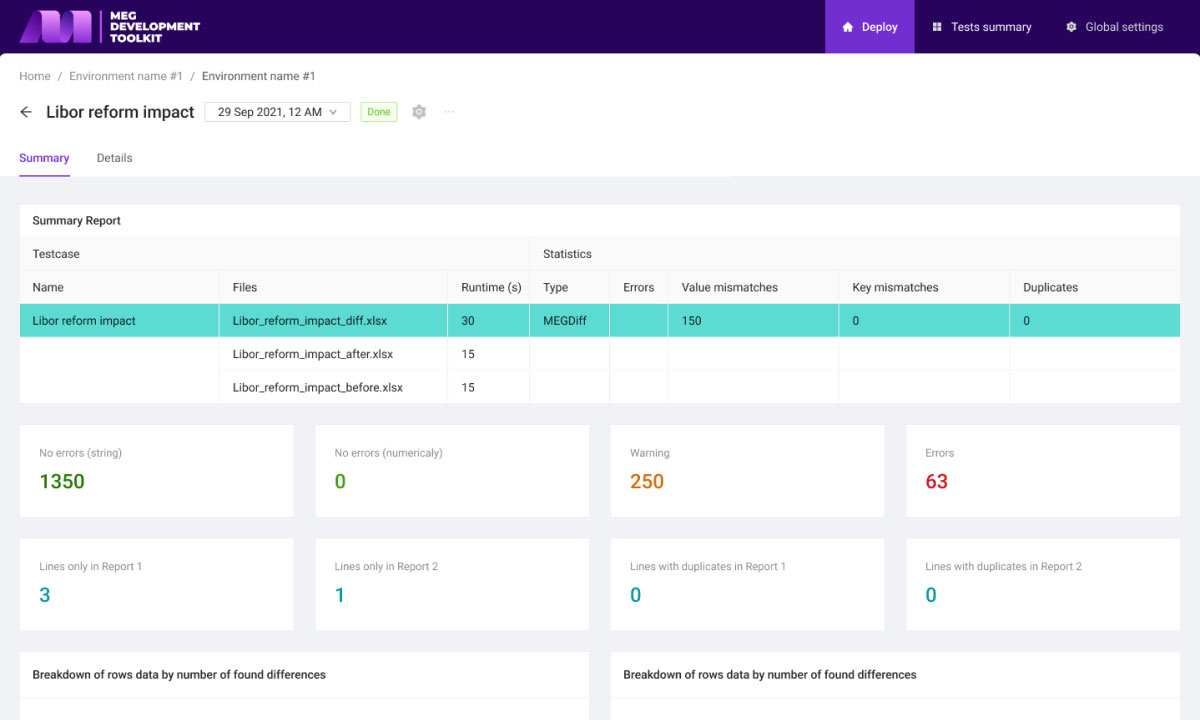The height and width of the screenshot is (720, 1200).
Task: Click the Warning card showing 250
Action: tap(748, 471)
